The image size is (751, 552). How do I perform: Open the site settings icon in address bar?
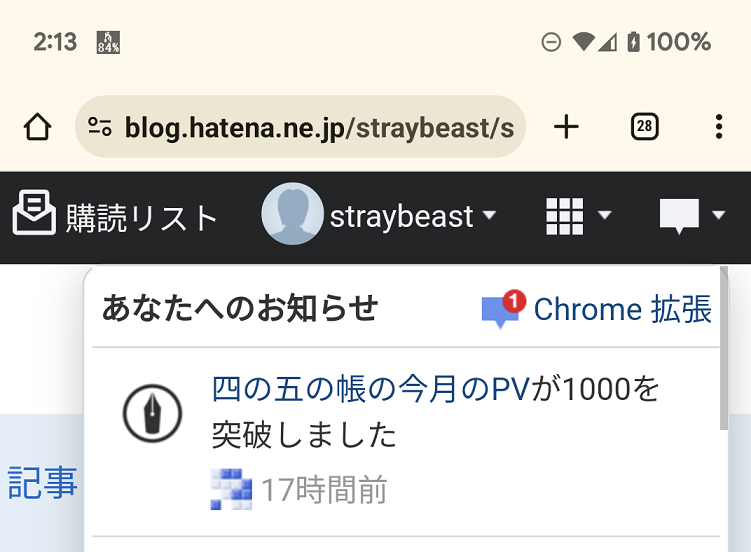coord(100,127)
